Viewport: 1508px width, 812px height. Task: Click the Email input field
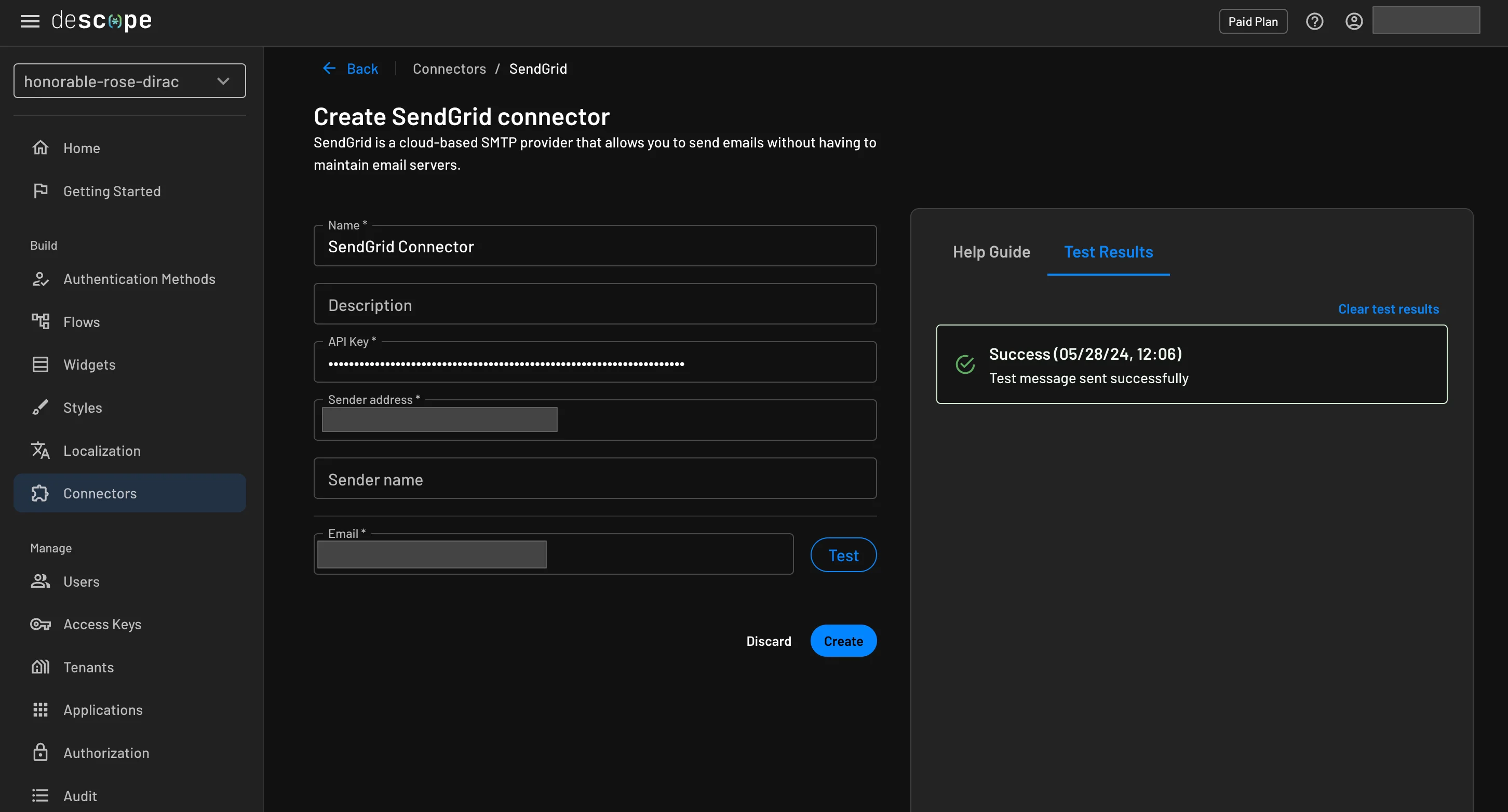[553, 554]
